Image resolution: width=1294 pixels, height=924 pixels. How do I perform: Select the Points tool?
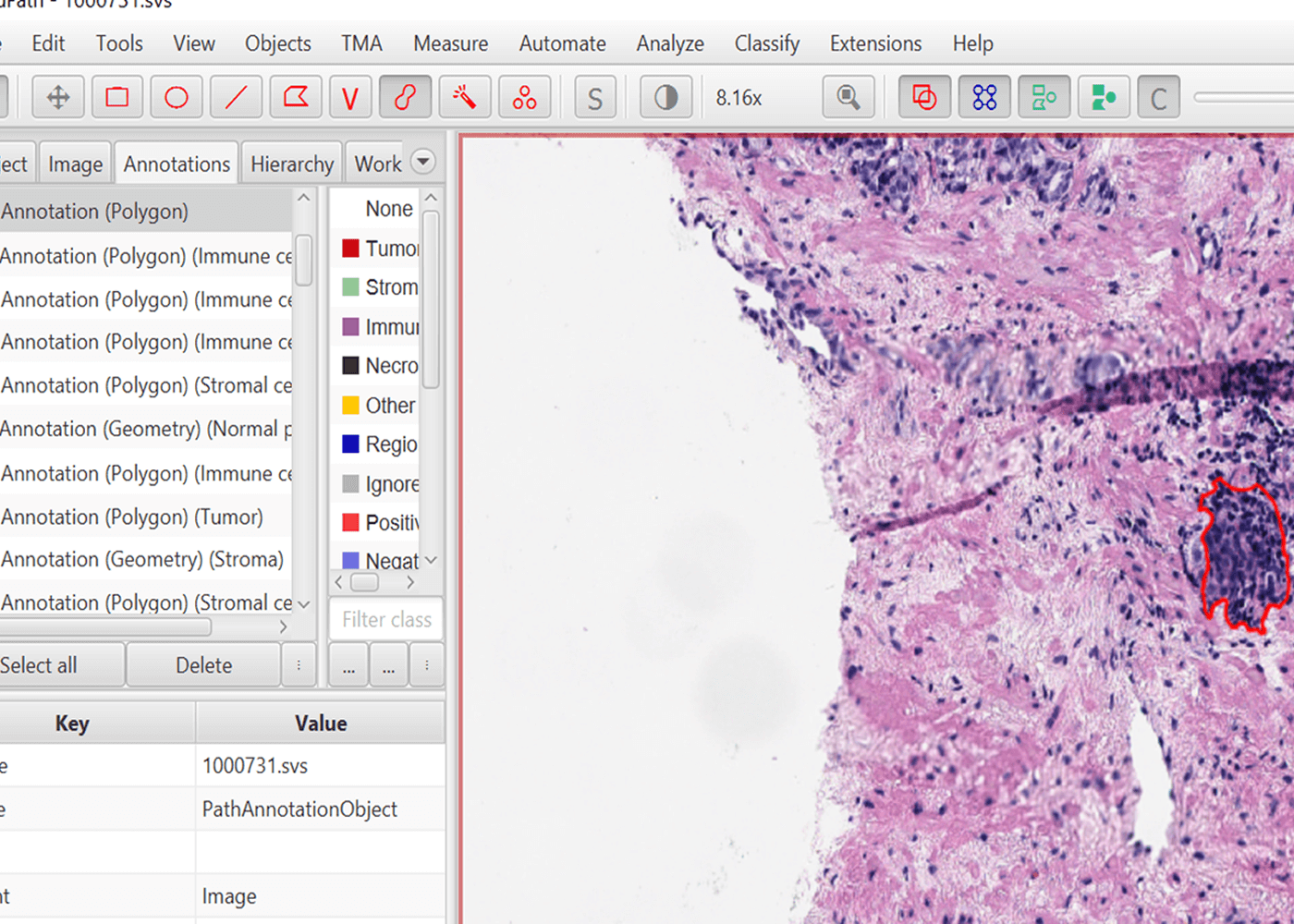click(525, 96)
